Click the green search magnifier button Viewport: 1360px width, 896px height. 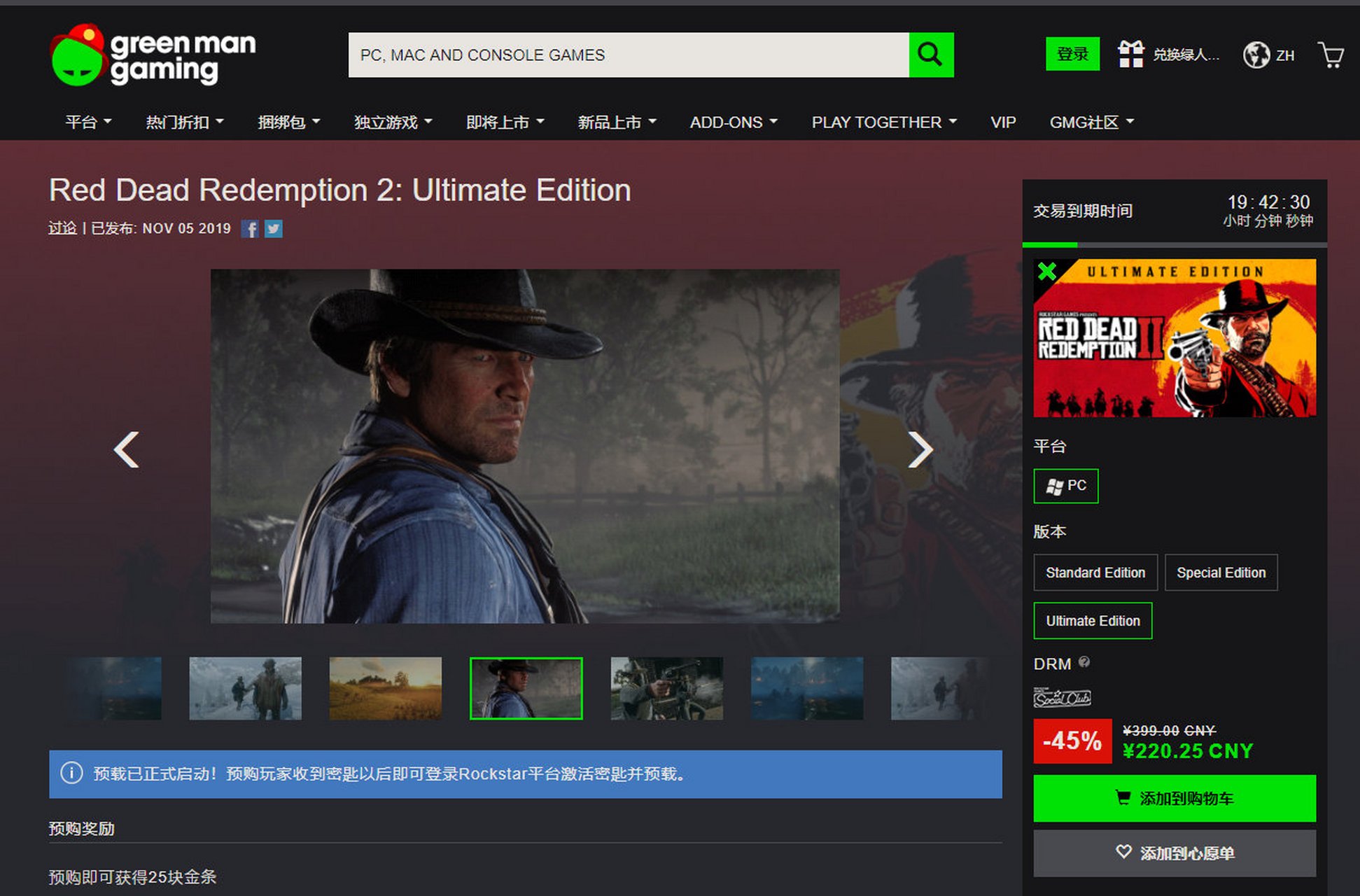coord(930,55)
